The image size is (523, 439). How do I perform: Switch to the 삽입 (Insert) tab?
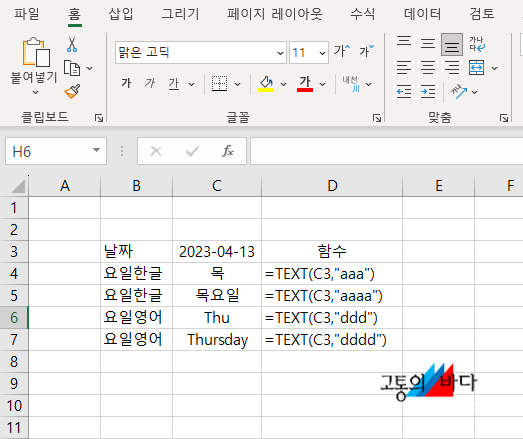(121, 14)
